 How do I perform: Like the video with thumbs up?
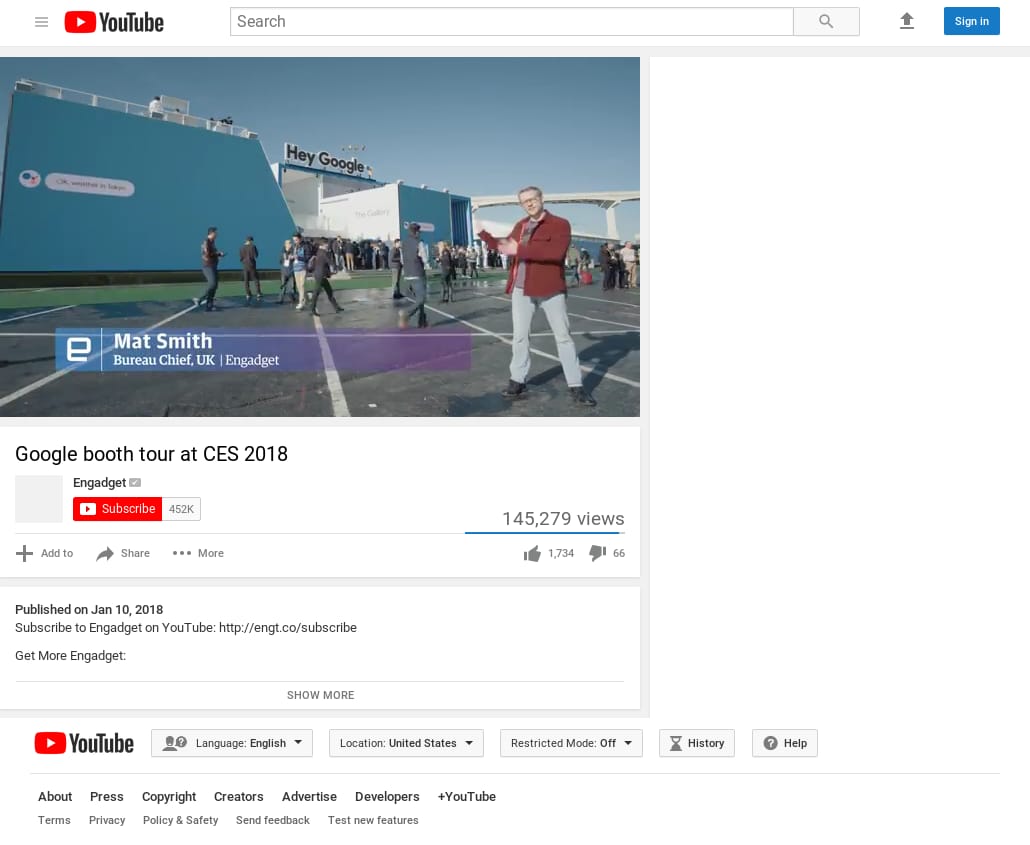(549, 553)
